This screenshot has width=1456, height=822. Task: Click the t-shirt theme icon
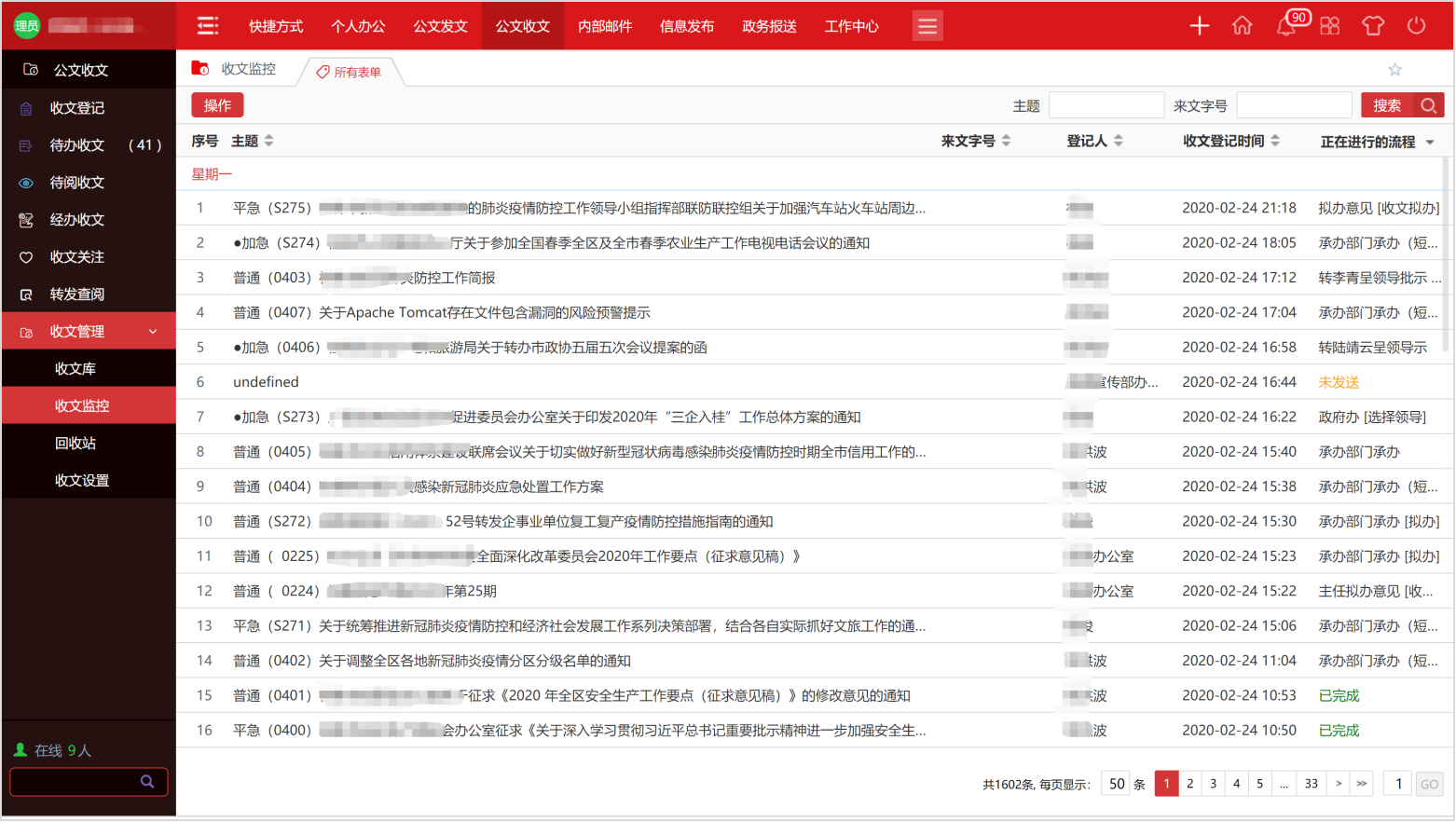coord(1373,26)
